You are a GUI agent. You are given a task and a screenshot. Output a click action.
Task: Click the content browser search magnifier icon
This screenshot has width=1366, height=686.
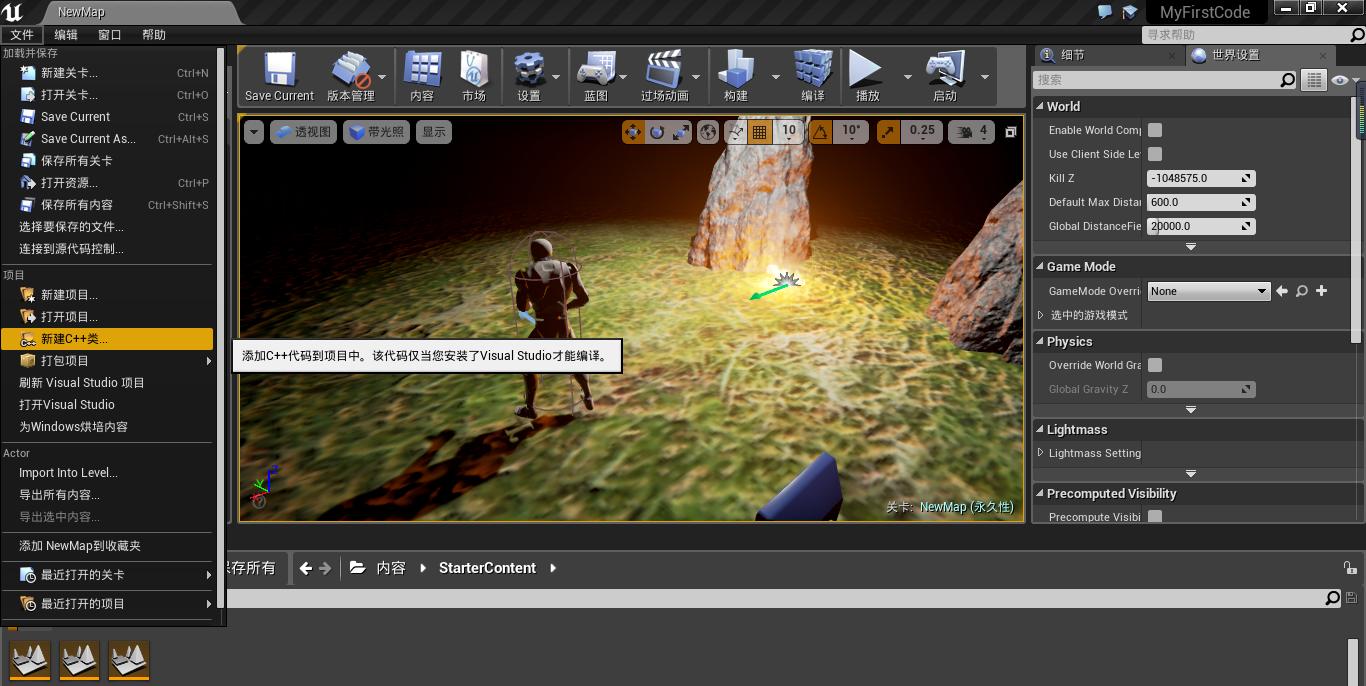coord(1332,598)
